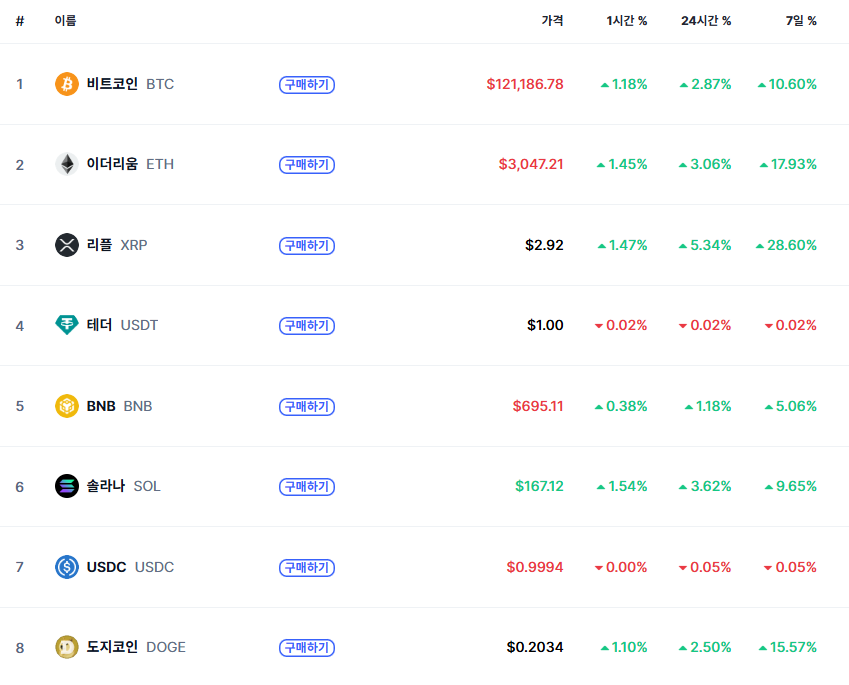The height and width of the screenshot is (685, 849).
Task: Click the Solana logo icon
Action: pyautogui.click(x=66, y=486)
